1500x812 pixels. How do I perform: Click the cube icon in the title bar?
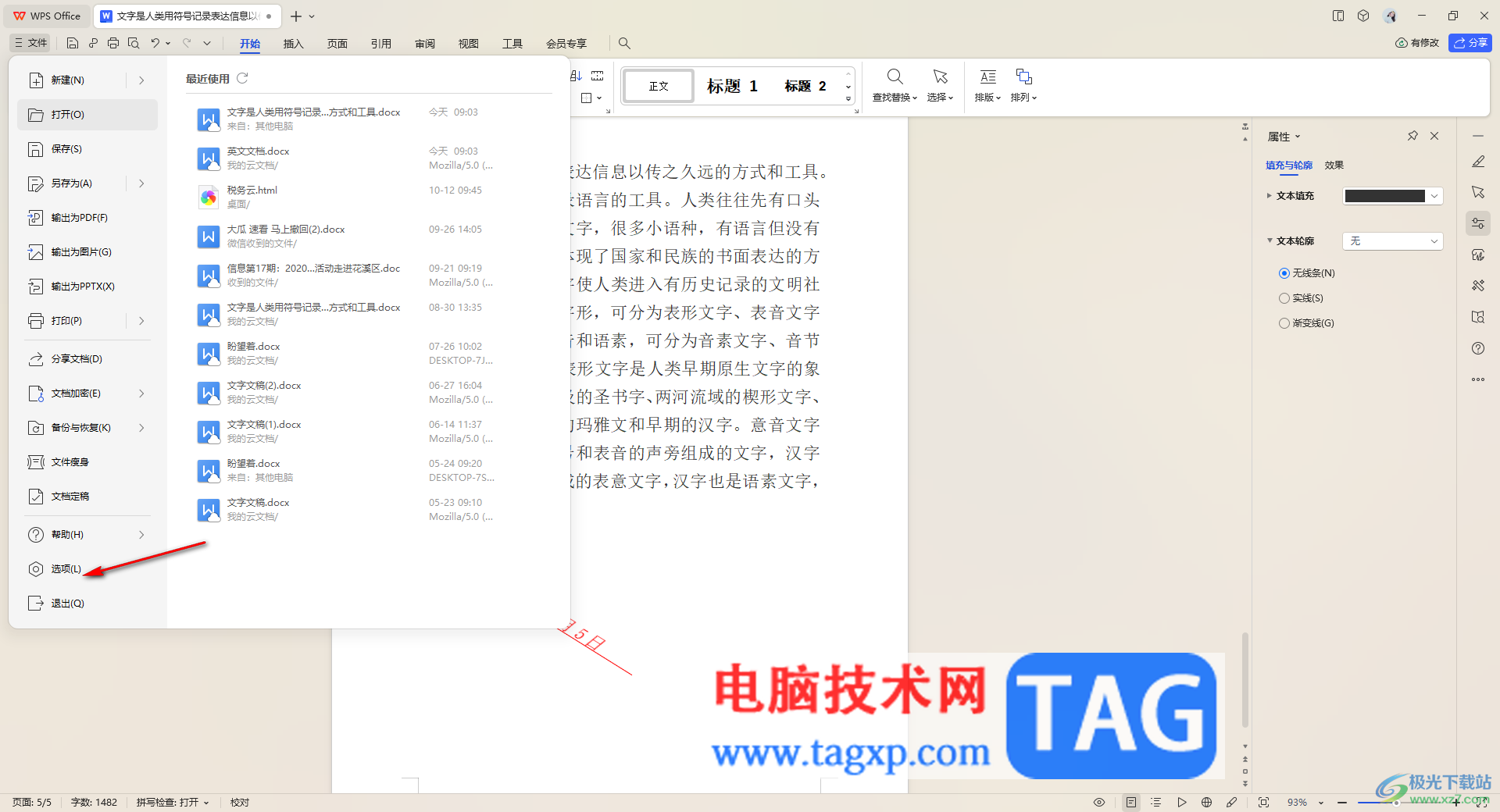(x=1363, y=16)
